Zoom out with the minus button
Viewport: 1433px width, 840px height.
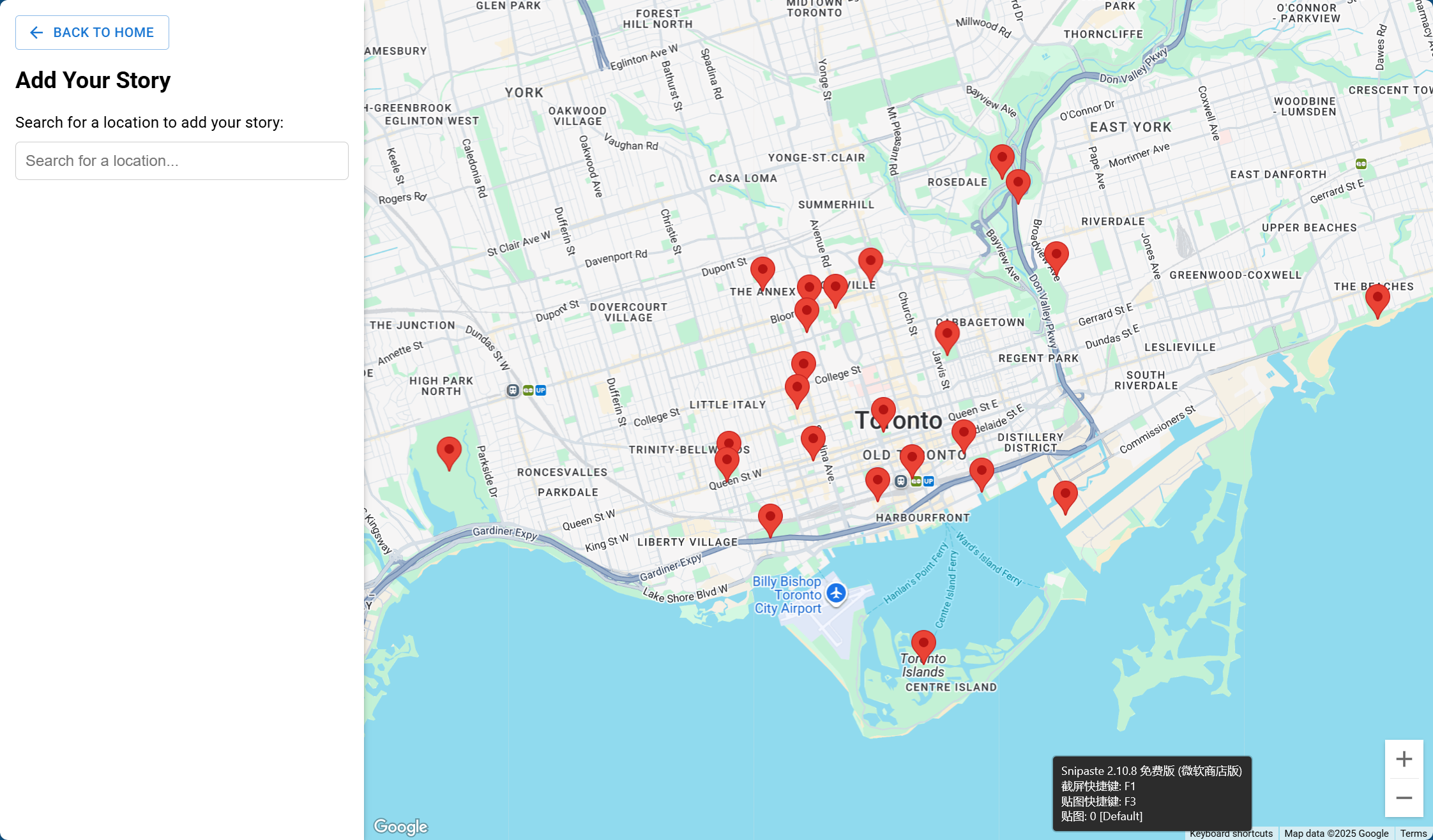point(1403,798)
